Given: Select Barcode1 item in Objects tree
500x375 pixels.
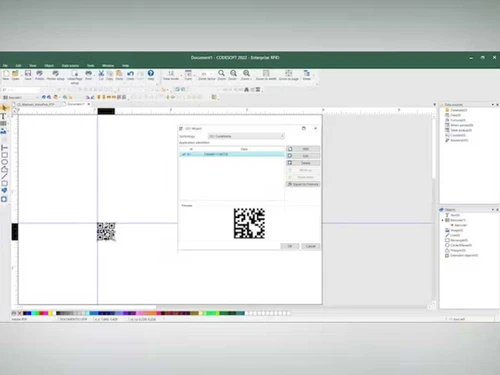Looking at the screenshot, I should [458, 225].
